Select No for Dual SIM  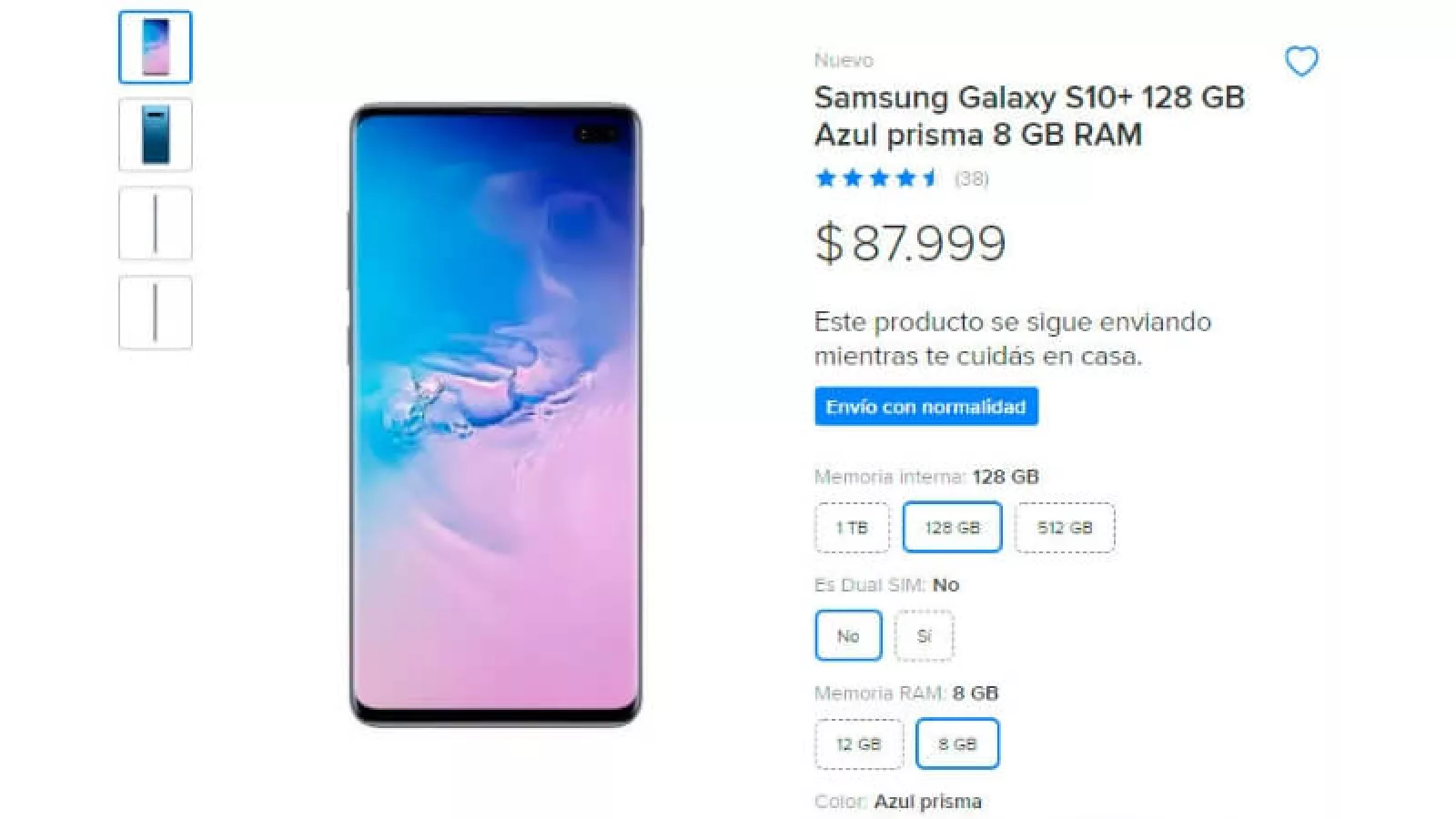pos(848,635)
